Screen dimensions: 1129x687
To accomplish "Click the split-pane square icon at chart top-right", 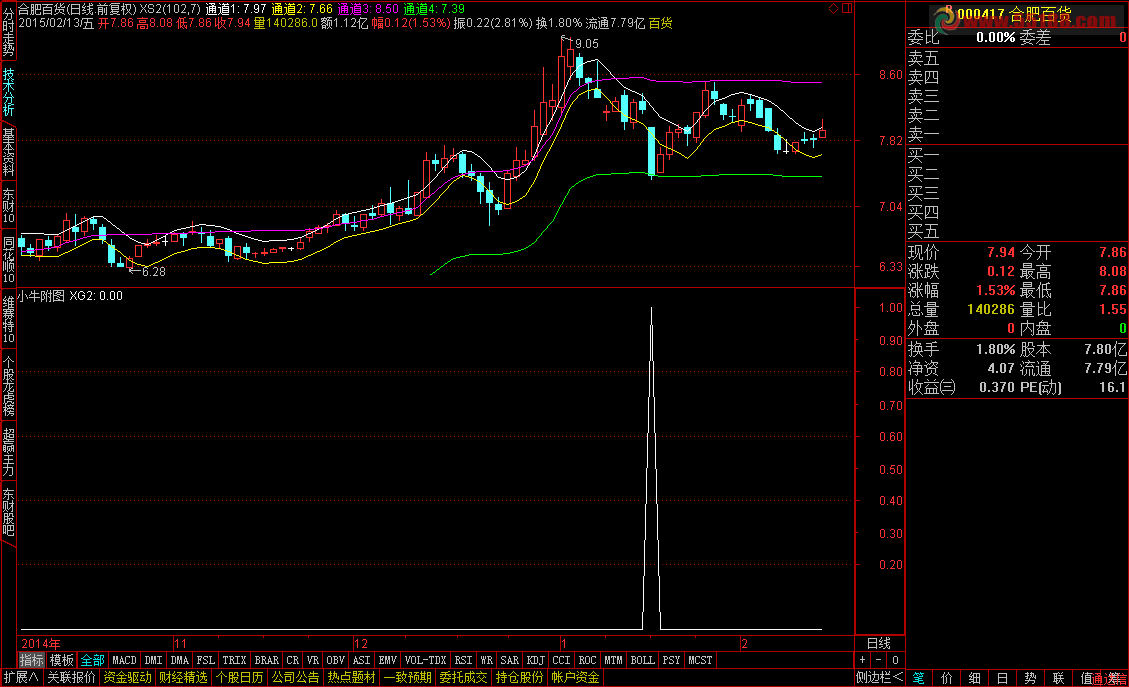I will click(x=847, y=9).
